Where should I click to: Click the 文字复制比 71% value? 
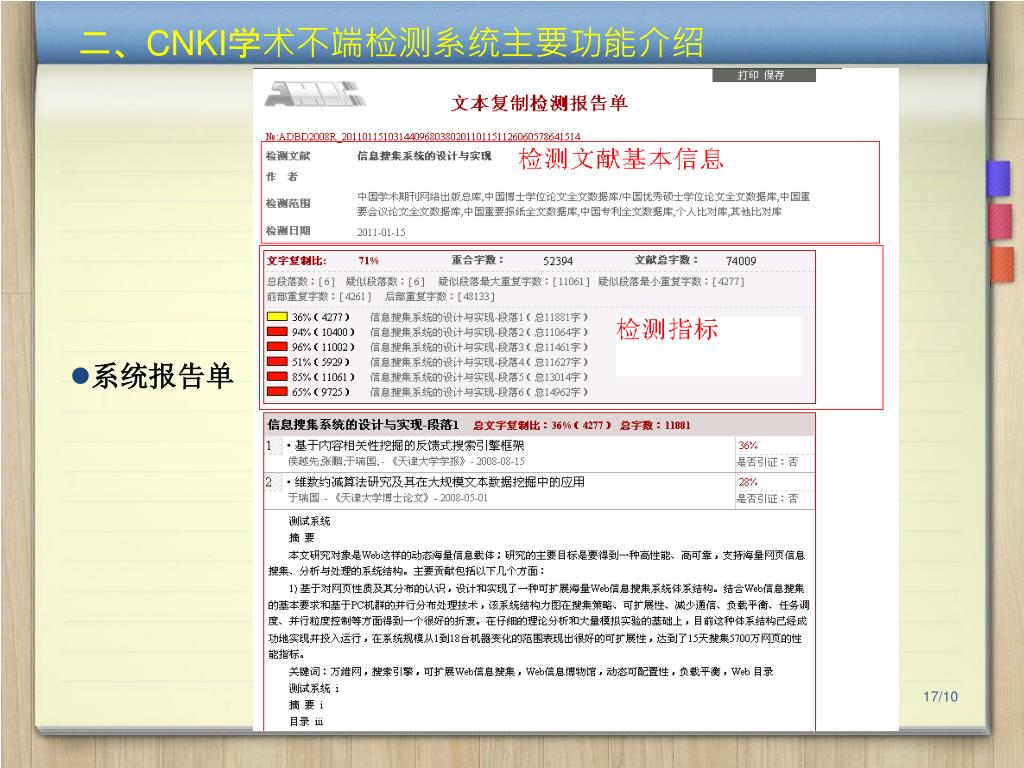(368, 261)
